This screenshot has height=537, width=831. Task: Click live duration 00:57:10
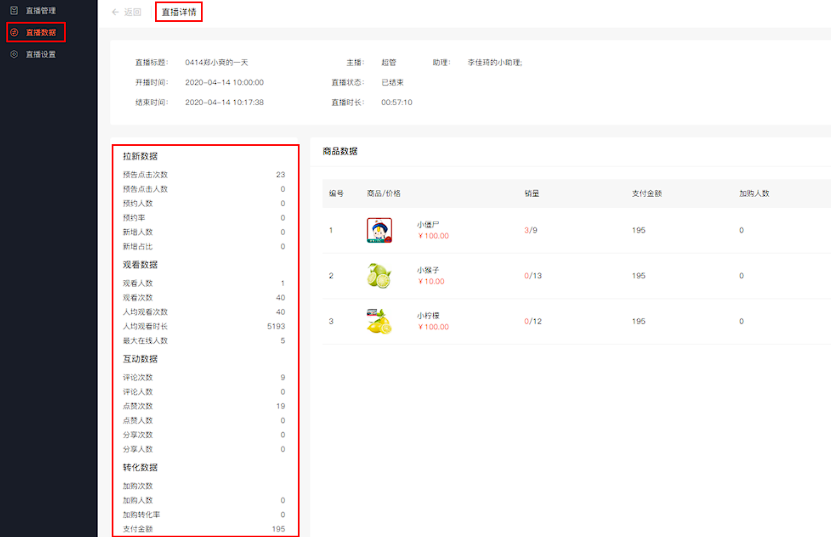point(397,102)
